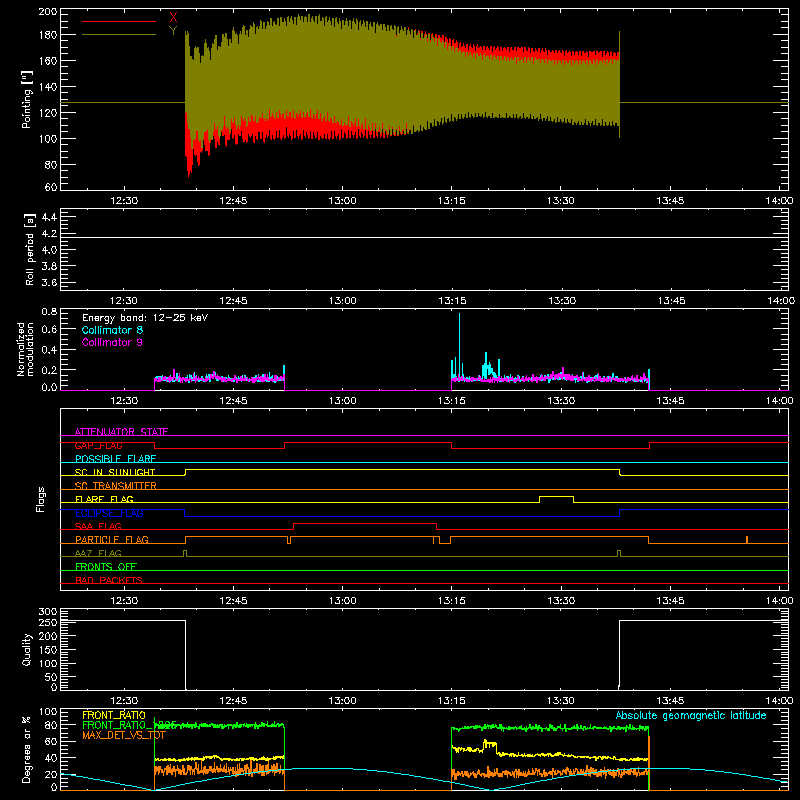Click the olive Y legend line sample

(x=119, y=34)
